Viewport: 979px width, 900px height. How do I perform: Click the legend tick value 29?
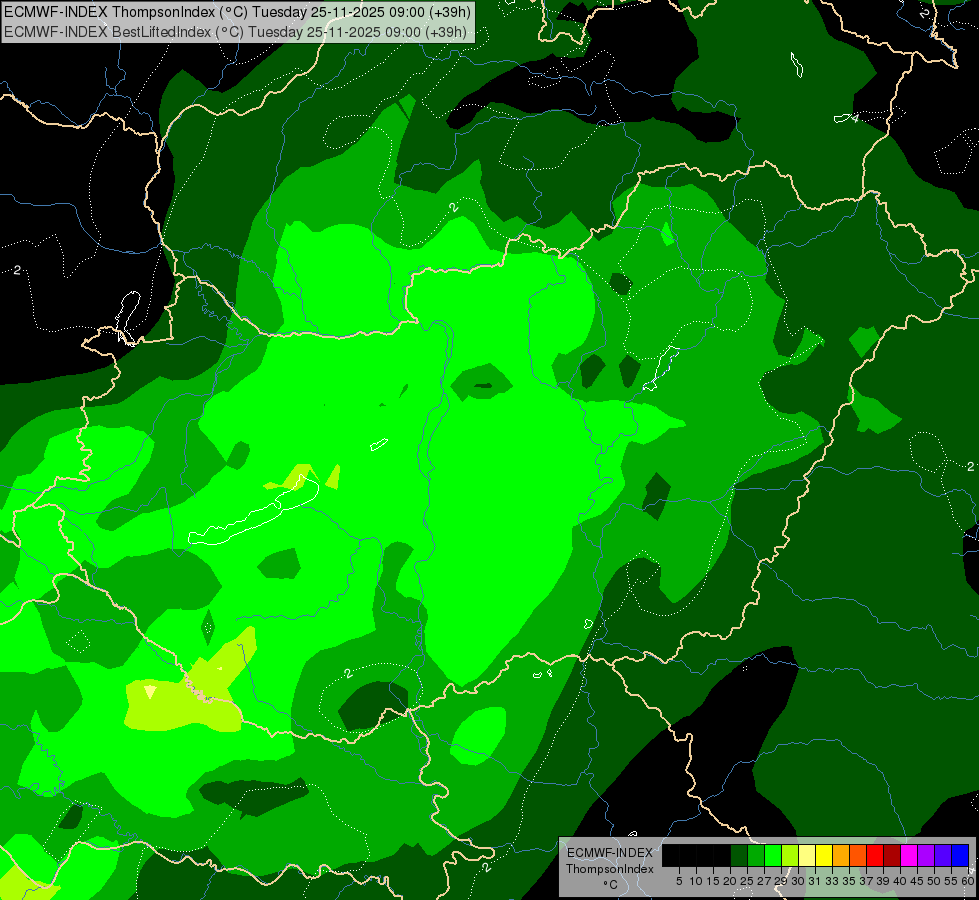[781, 881]
